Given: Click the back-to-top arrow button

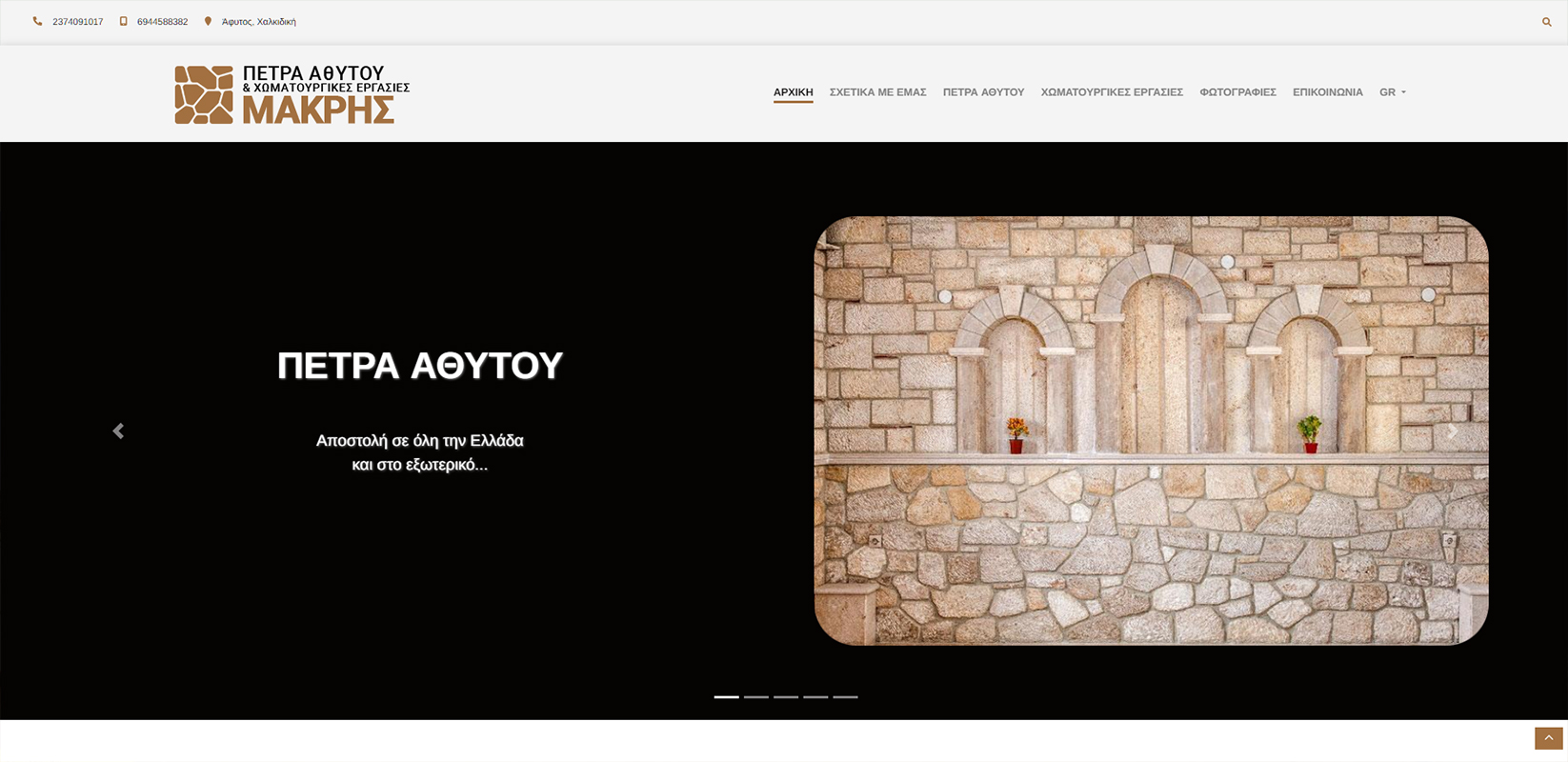Looking at the screenshot, I should 1548,738.
